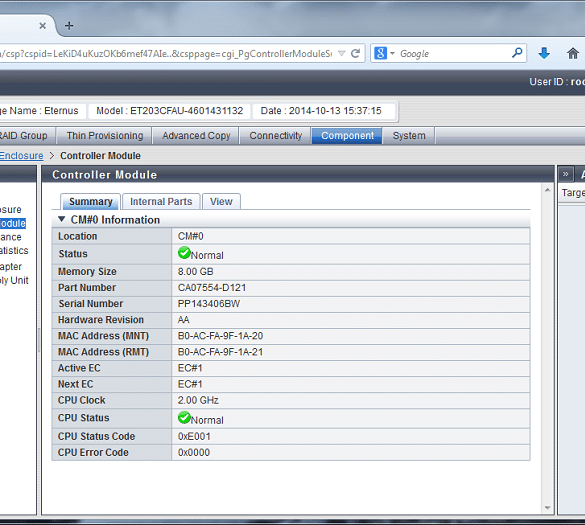
Task: Click the Google search engine icon
Action: 380,53
